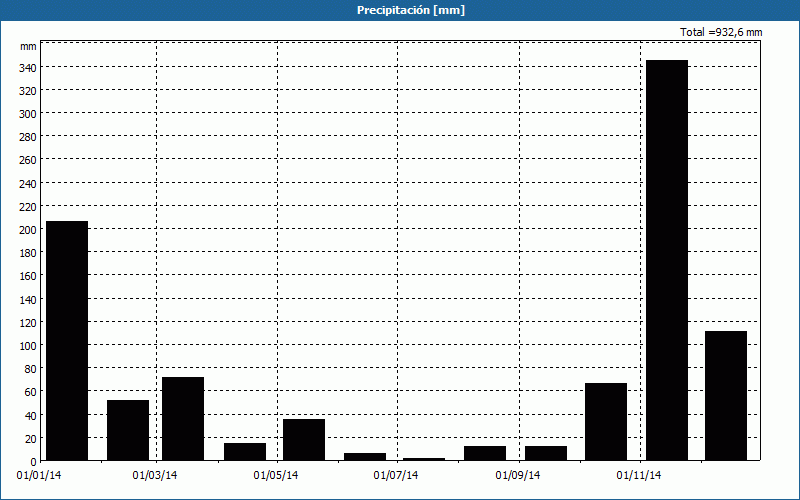This screenshot has height=500, width=800.
Task: Click the '01/11/14' axis date label
Action: coord(639,476)
